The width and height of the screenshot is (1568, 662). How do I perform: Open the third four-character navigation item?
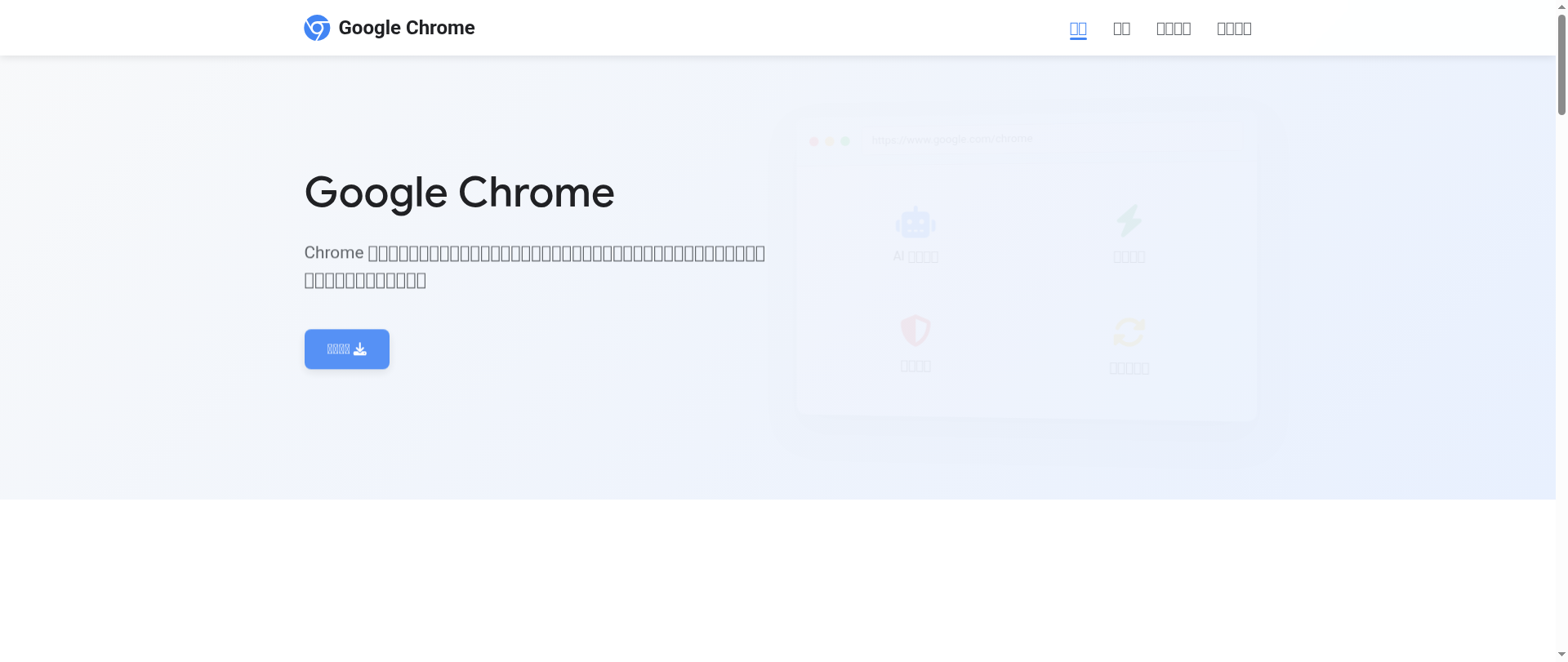click(x=1174, y=28)
